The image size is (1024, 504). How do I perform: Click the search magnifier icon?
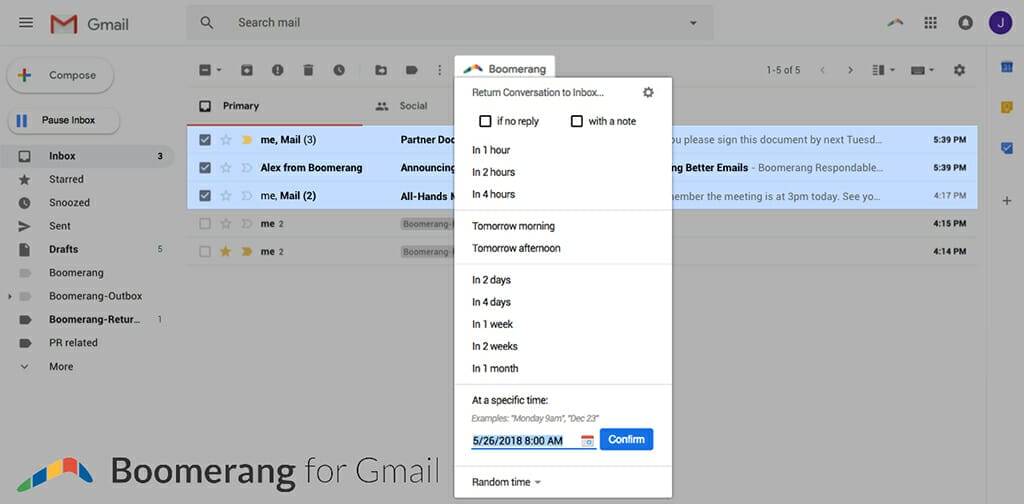(x=206, y=23)
